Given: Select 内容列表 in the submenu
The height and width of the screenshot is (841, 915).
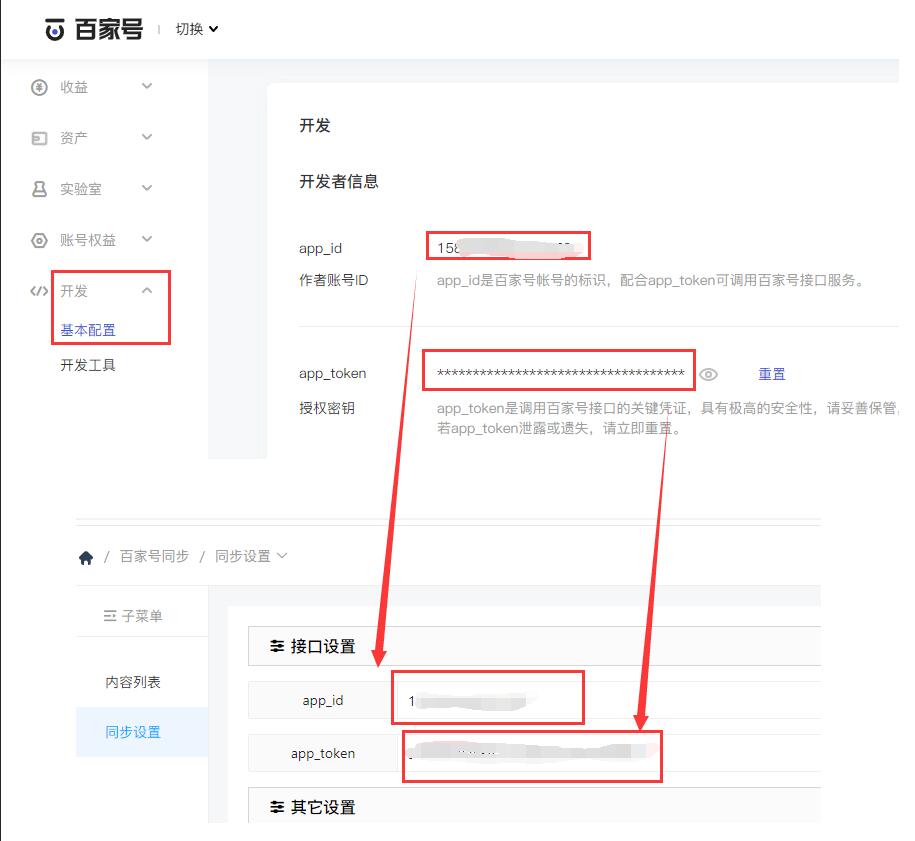Looking at the screenshot, I should coord(133,682).
